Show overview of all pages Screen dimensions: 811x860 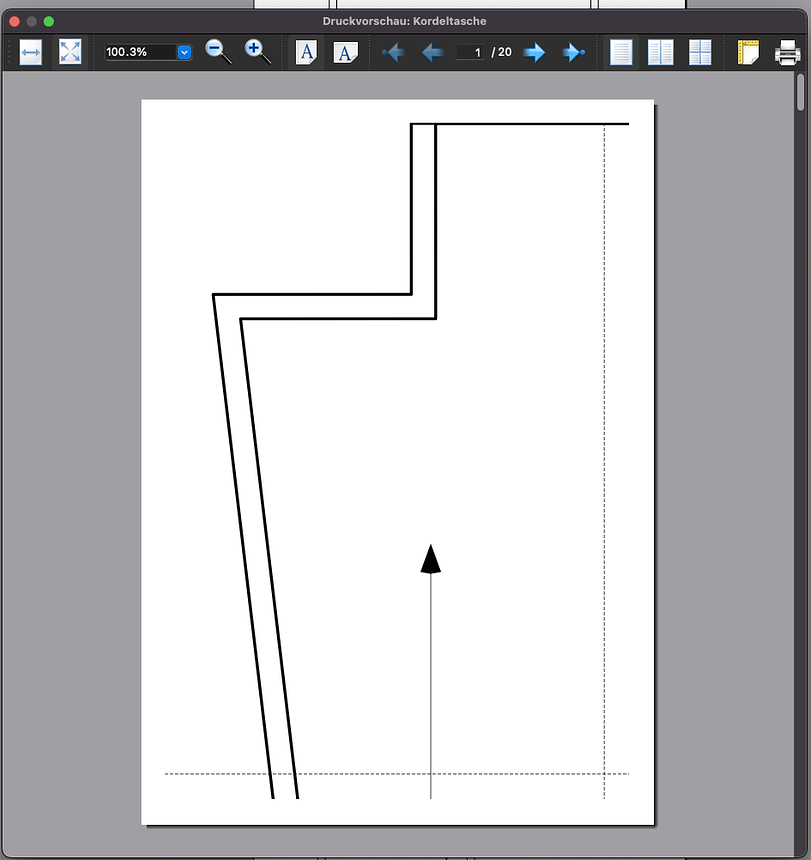[700, 52]
